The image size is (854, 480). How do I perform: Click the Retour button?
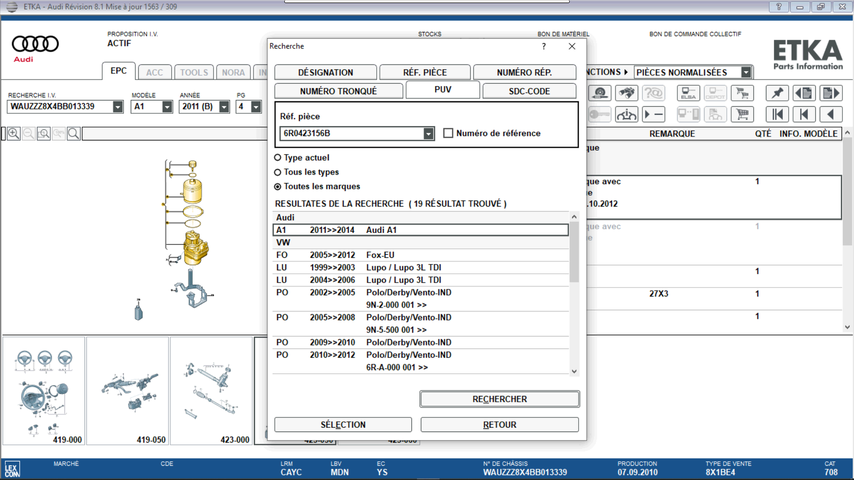(x=499, y=424)
